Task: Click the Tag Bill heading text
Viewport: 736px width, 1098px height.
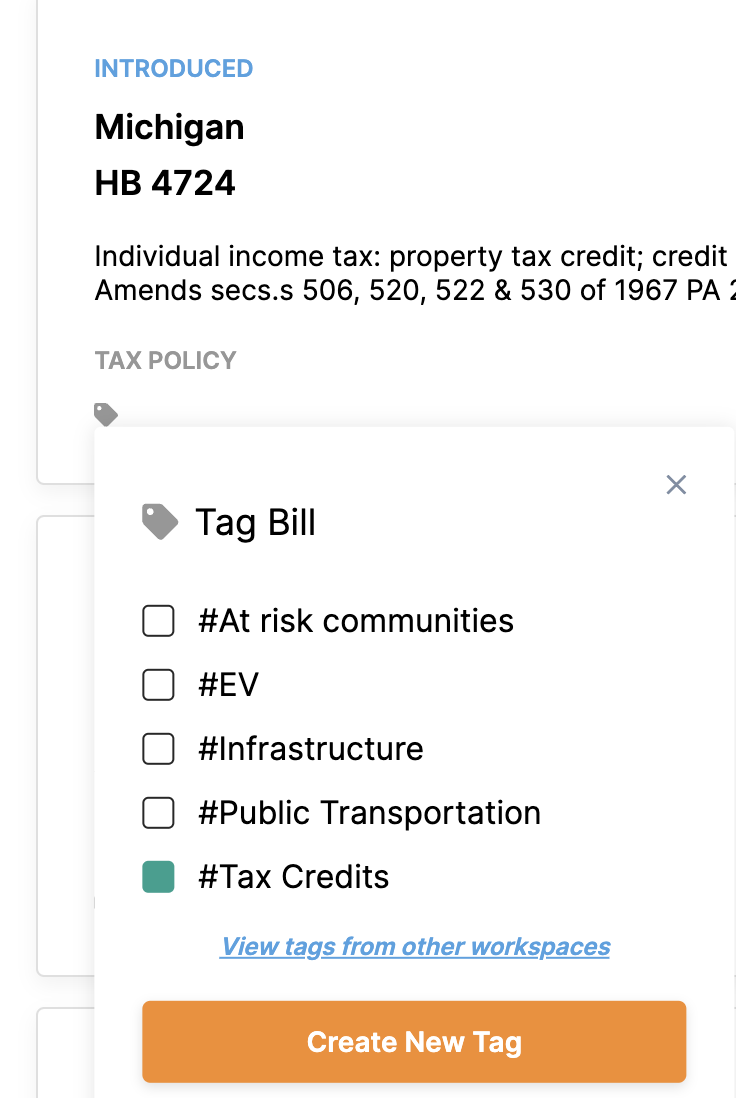Action: 255,522
